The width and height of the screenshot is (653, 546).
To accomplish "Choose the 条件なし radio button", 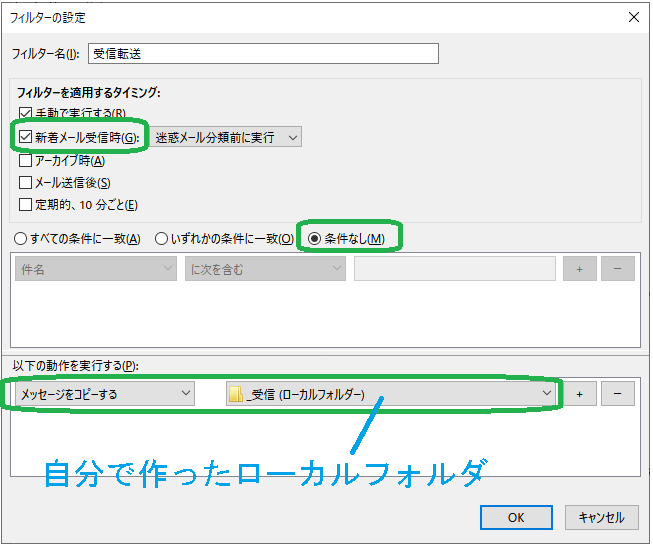I will pos(315,239).
